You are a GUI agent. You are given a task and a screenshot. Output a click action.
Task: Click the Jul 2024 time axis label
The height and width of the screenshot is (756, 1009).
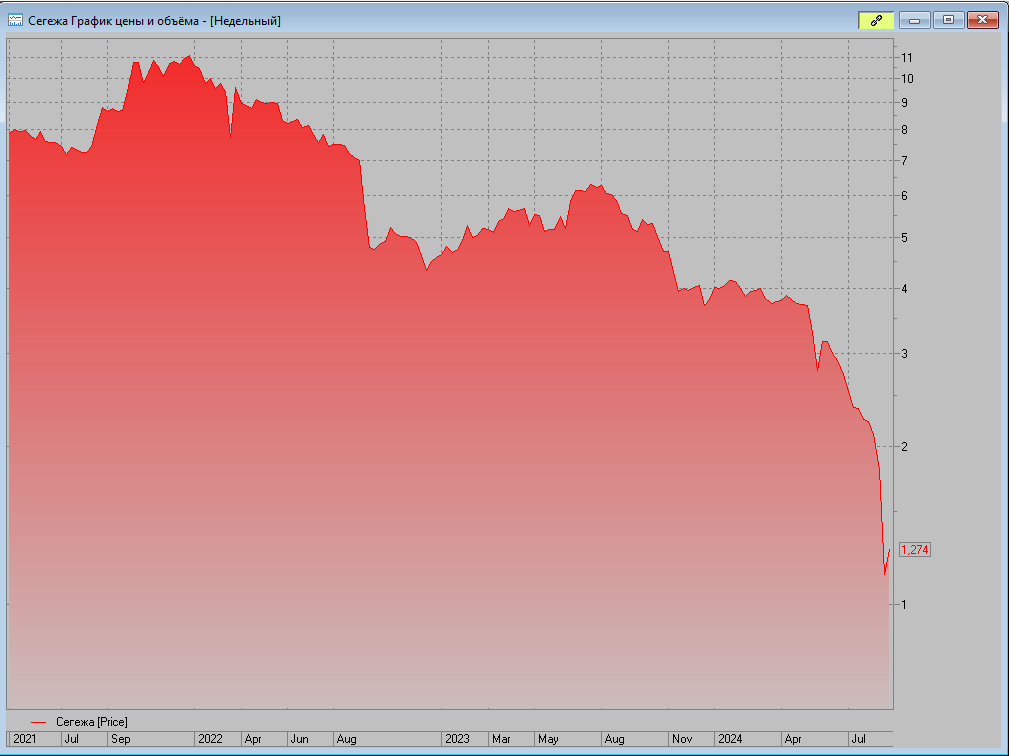coord(858,739)
